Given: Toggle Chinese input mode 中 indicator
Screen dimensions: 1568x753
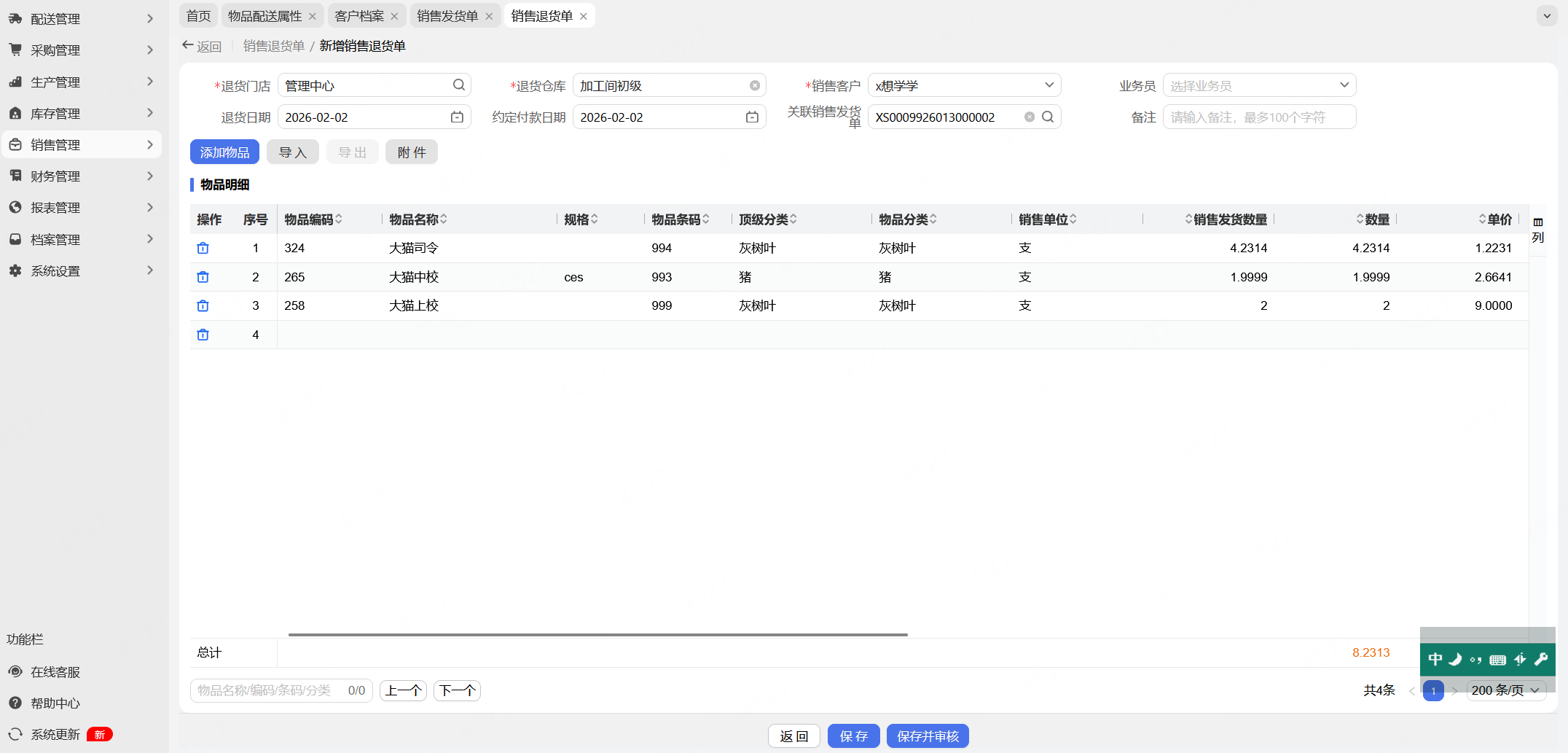Looking at the screenshot, I should pos(1435,660).
